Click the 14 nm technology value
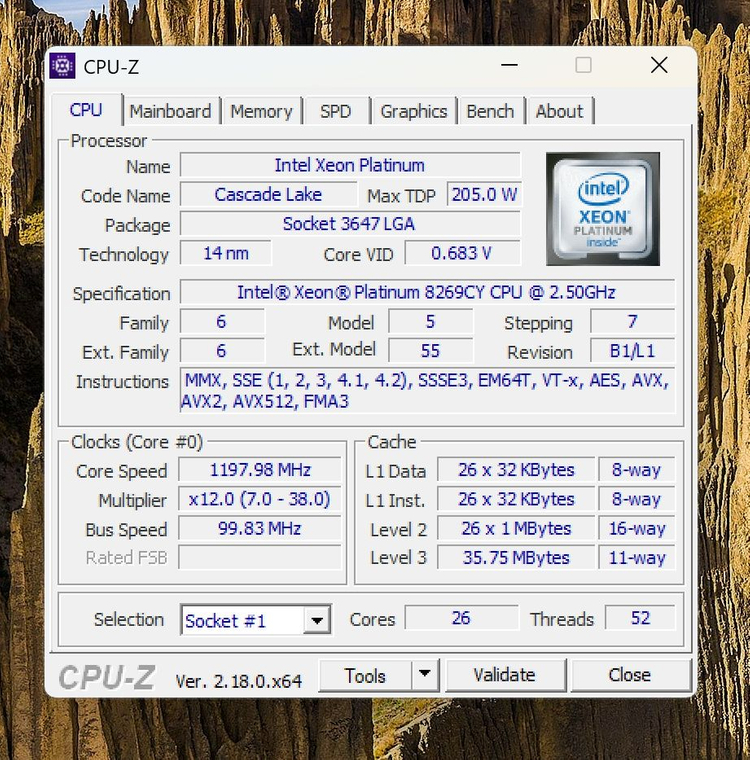This screenshot has height=760, width=750. click(x=226, y=253)
